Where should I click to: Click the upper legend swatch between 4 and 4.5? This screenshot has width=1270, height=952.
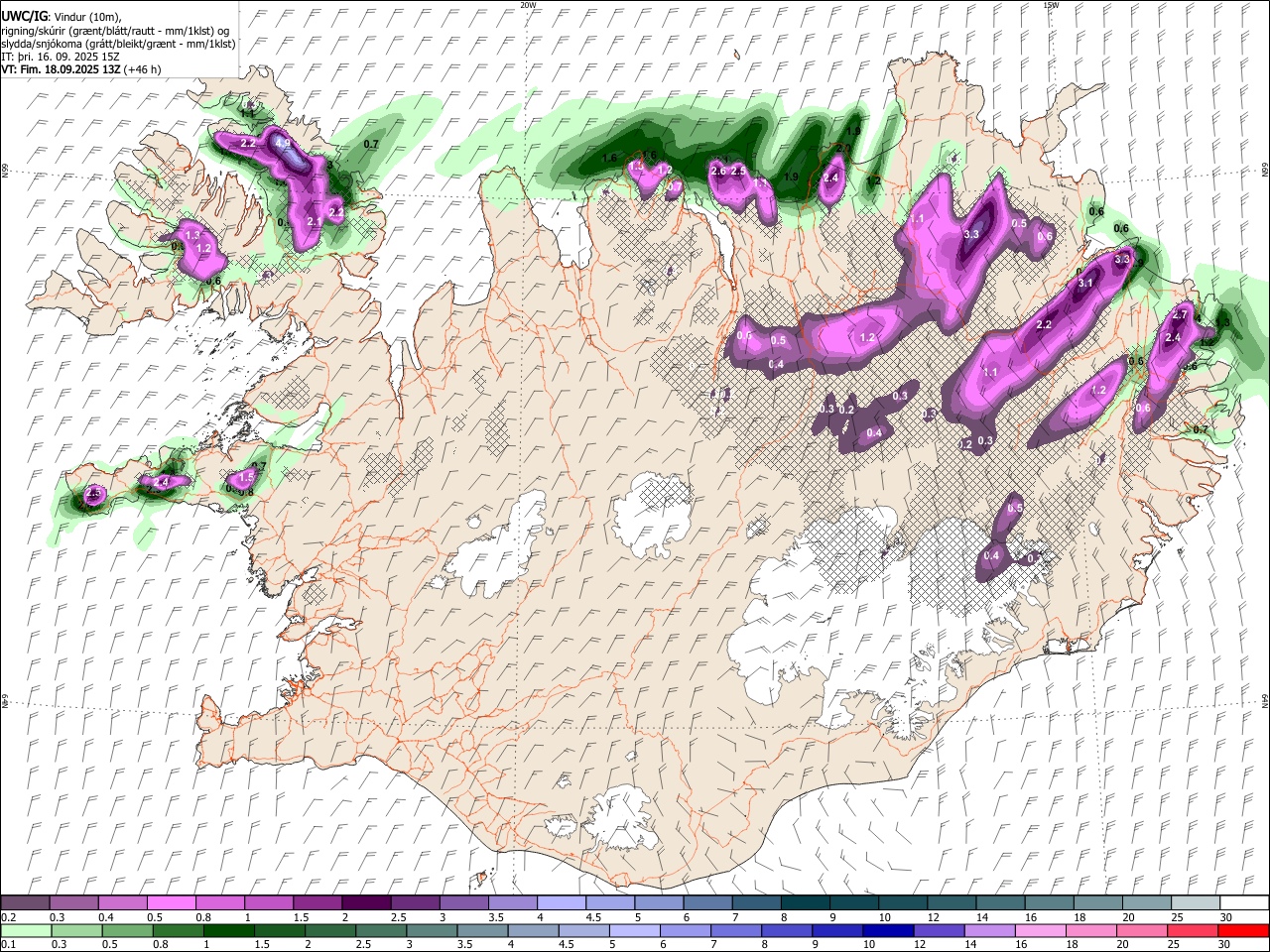(x=562, y=903)
